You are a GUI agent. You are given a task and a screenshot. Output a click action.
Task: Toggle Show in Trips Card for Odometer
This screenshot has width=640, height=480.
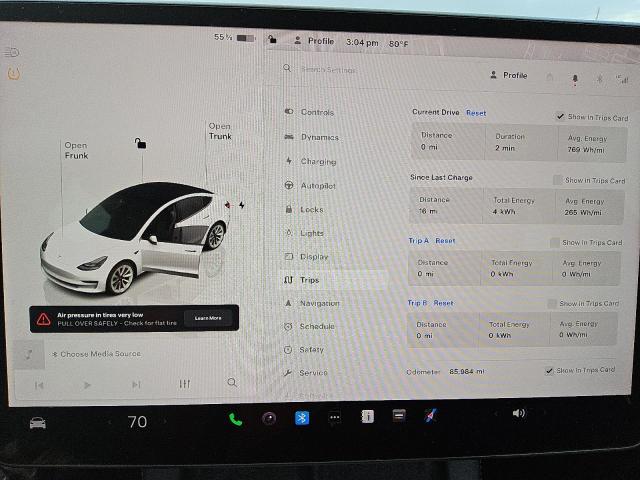(549, 370)
